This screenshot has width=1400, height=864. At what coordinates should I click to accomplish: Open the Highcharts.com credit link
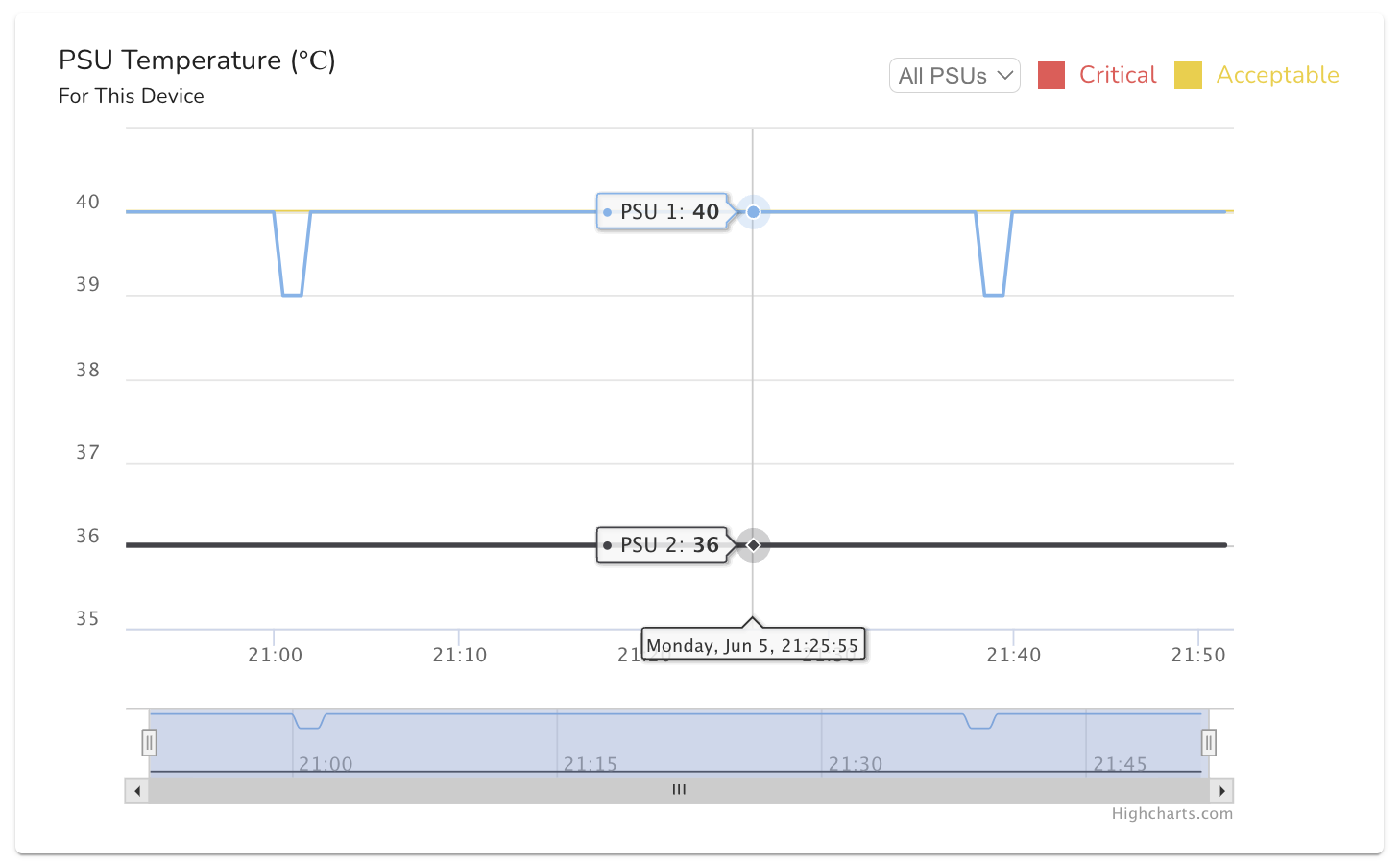(x=1171, y=814)
